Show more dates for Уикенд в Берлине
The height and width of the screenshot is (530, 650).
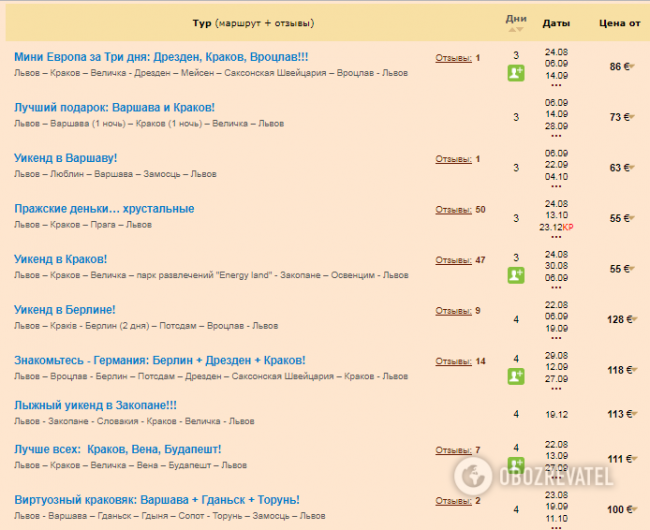point(556,337)
